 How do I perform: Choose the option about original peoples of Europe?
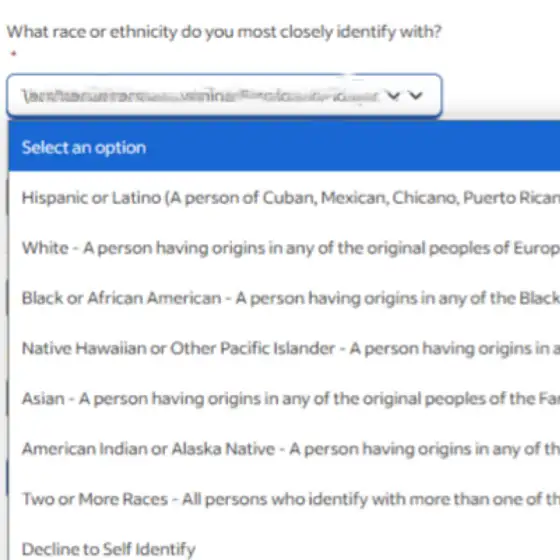coord(284,248)
